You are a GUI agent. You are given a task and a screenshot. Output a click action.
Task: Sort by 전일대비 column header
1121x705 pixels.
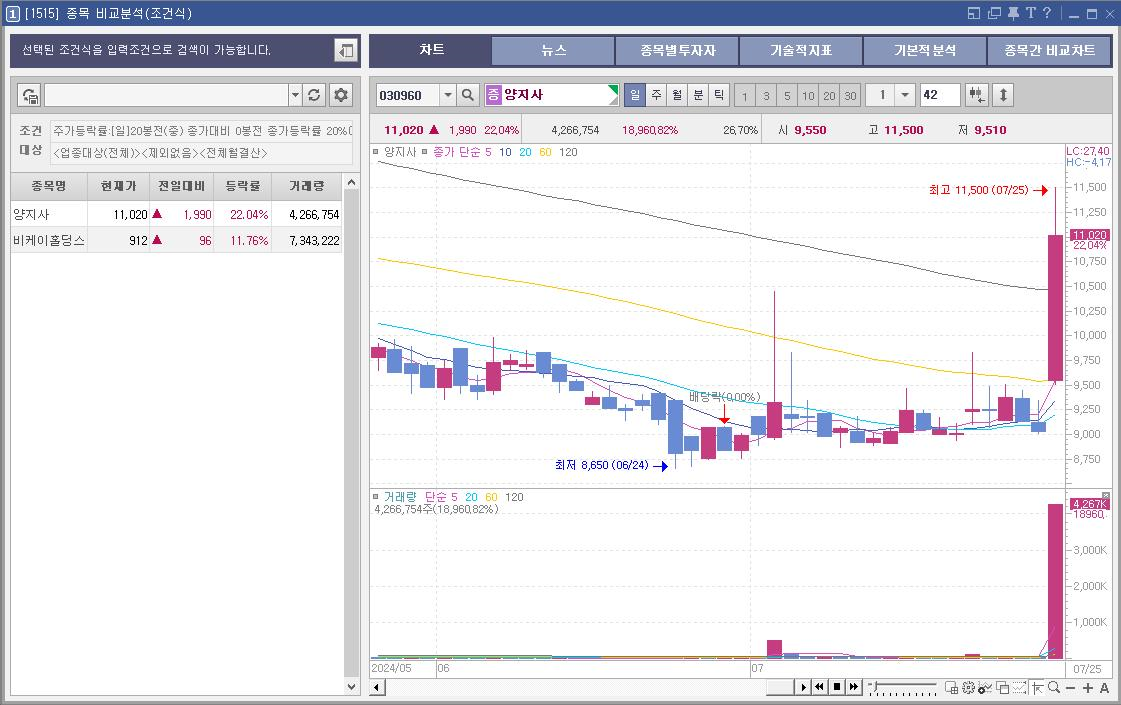182,186
